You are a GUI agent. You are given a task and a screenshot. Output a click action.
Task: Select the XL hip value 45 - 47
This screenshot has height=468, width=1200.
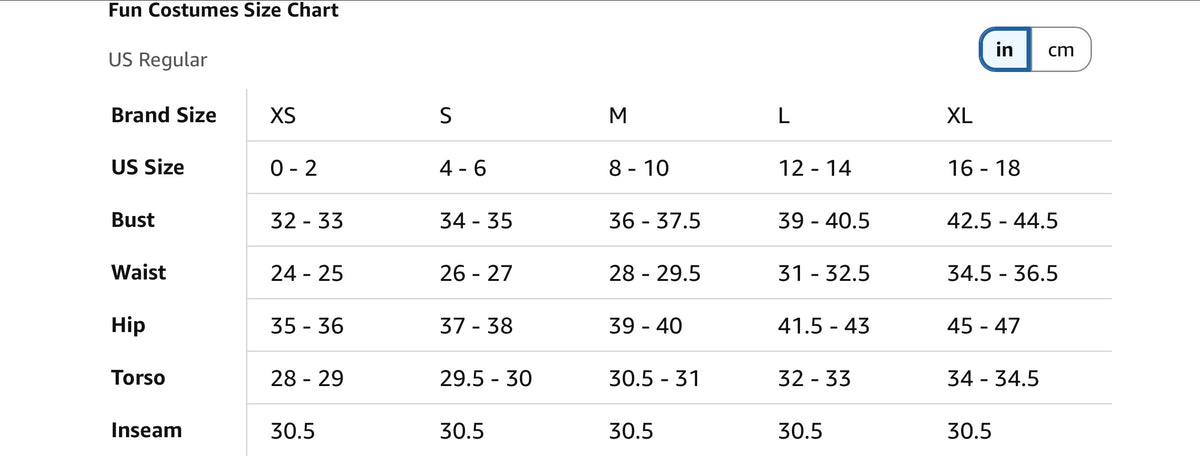point(984,326)
